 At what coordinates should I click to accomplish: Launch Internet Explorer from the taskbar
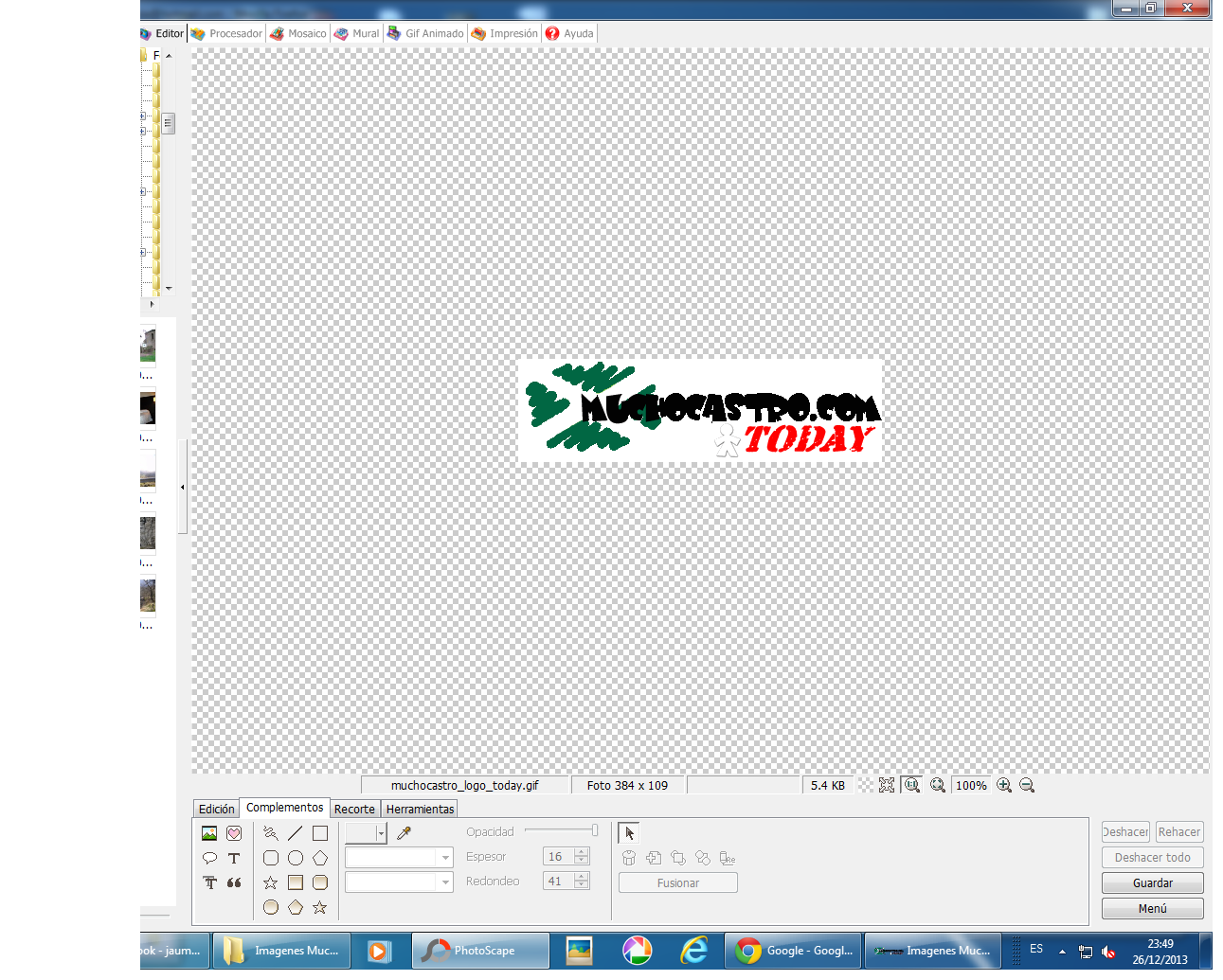[694, 951]
